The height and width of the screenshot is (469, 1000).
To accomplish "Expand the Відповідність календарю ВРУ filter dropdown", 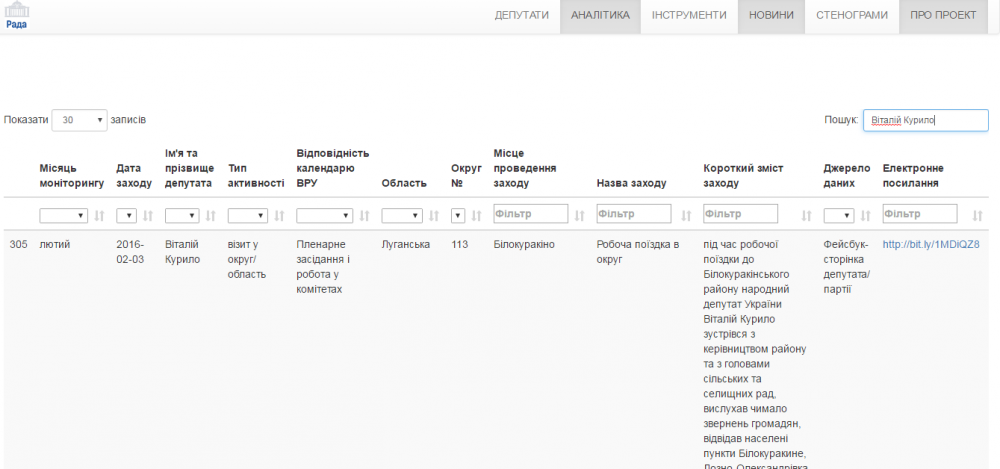I will (324, 215).
